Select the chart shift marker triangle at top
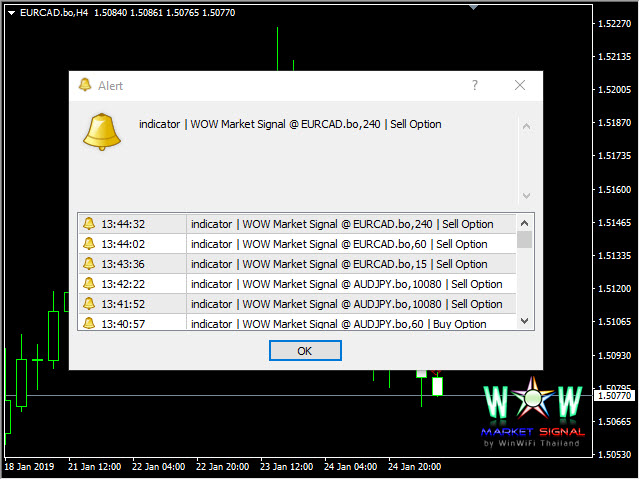Image resolution: width=640 pixels, height=480 pixels. coord(473,7)
